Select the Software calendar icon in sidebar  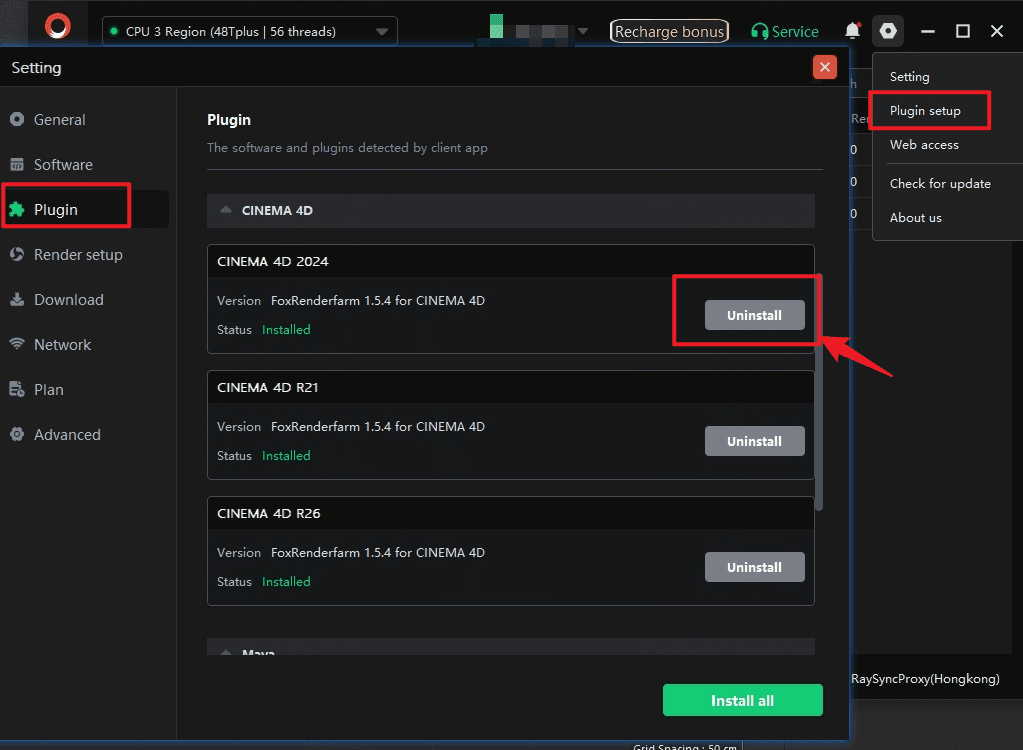click(x=17, y=164)
